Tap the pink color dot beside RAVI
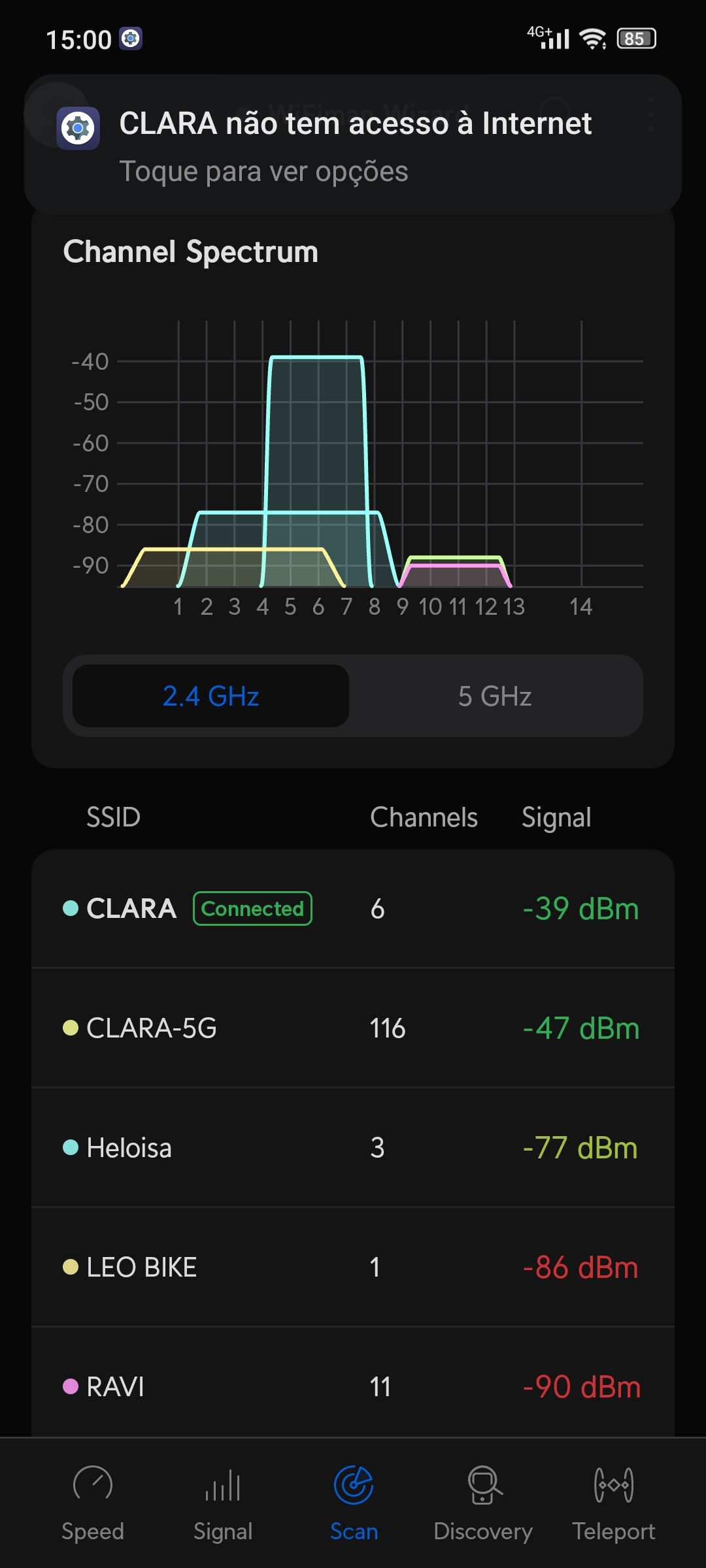The height and width of the screenshot is (1568, 706). (x=71, y=1386)
